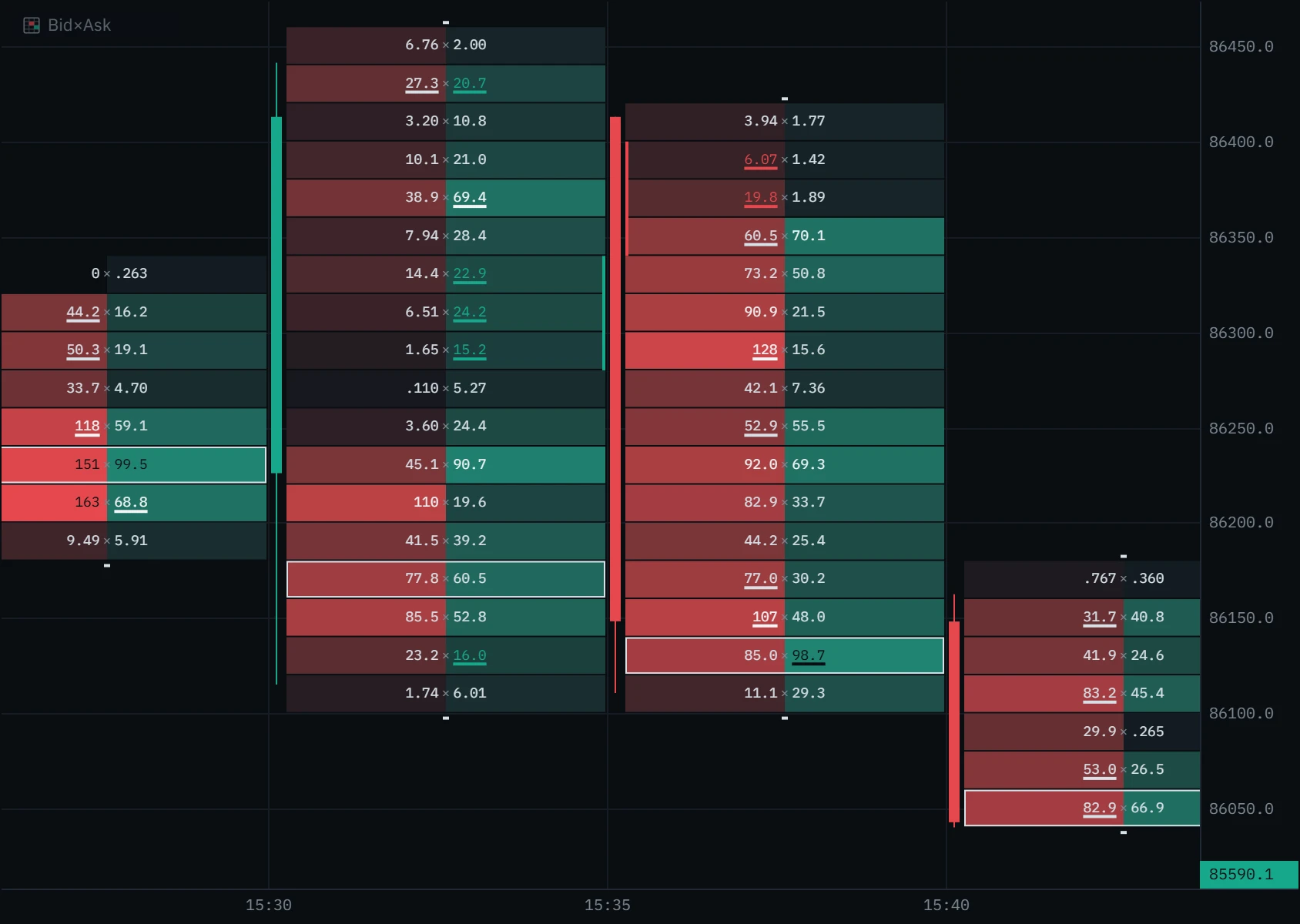
Task: Click the 11.1 × 29.3 footprint cell
Action: pos(785,694)
